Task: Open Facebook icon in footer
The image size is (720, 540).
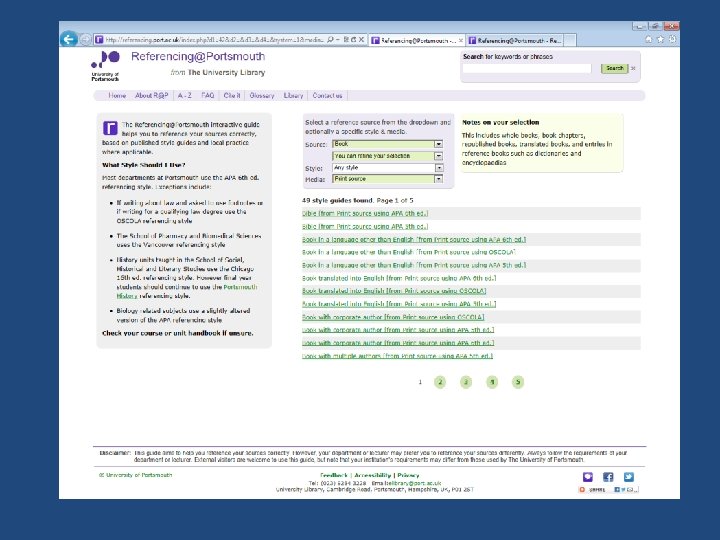Action: [608, 477]
